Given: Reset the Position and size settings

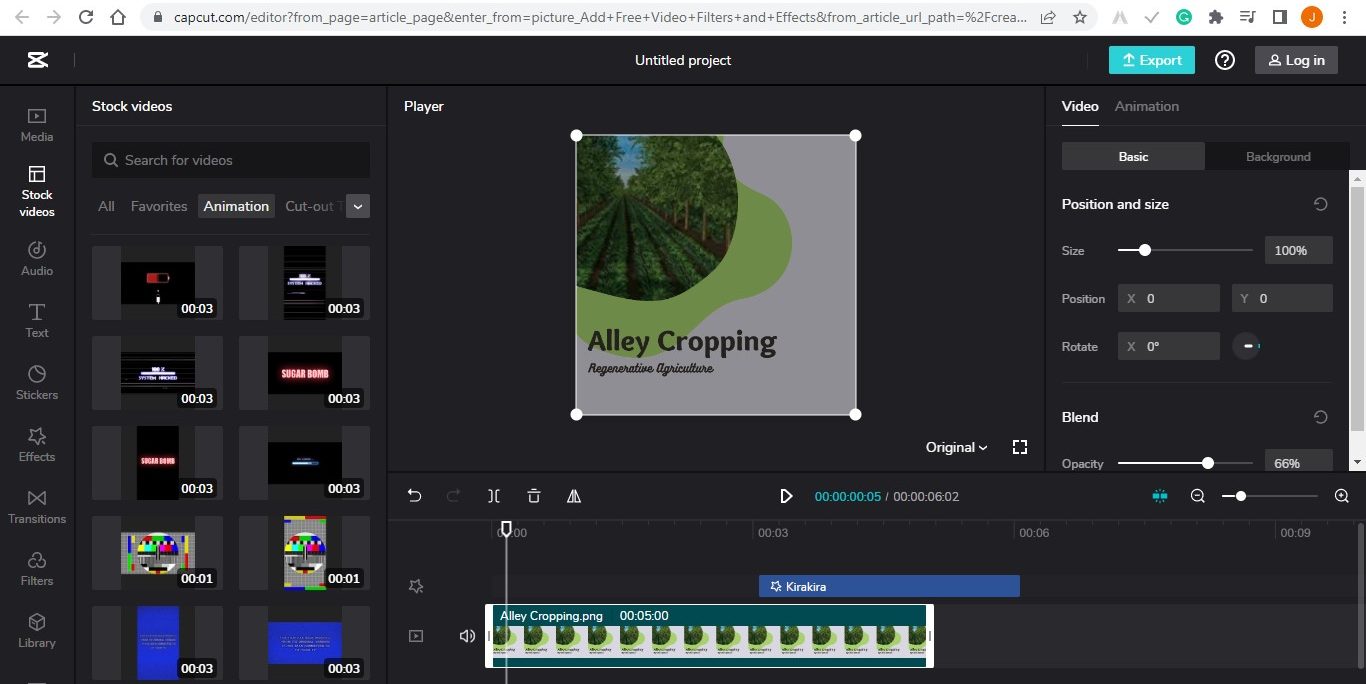Looking at the screenshot, I should 1320,203.
